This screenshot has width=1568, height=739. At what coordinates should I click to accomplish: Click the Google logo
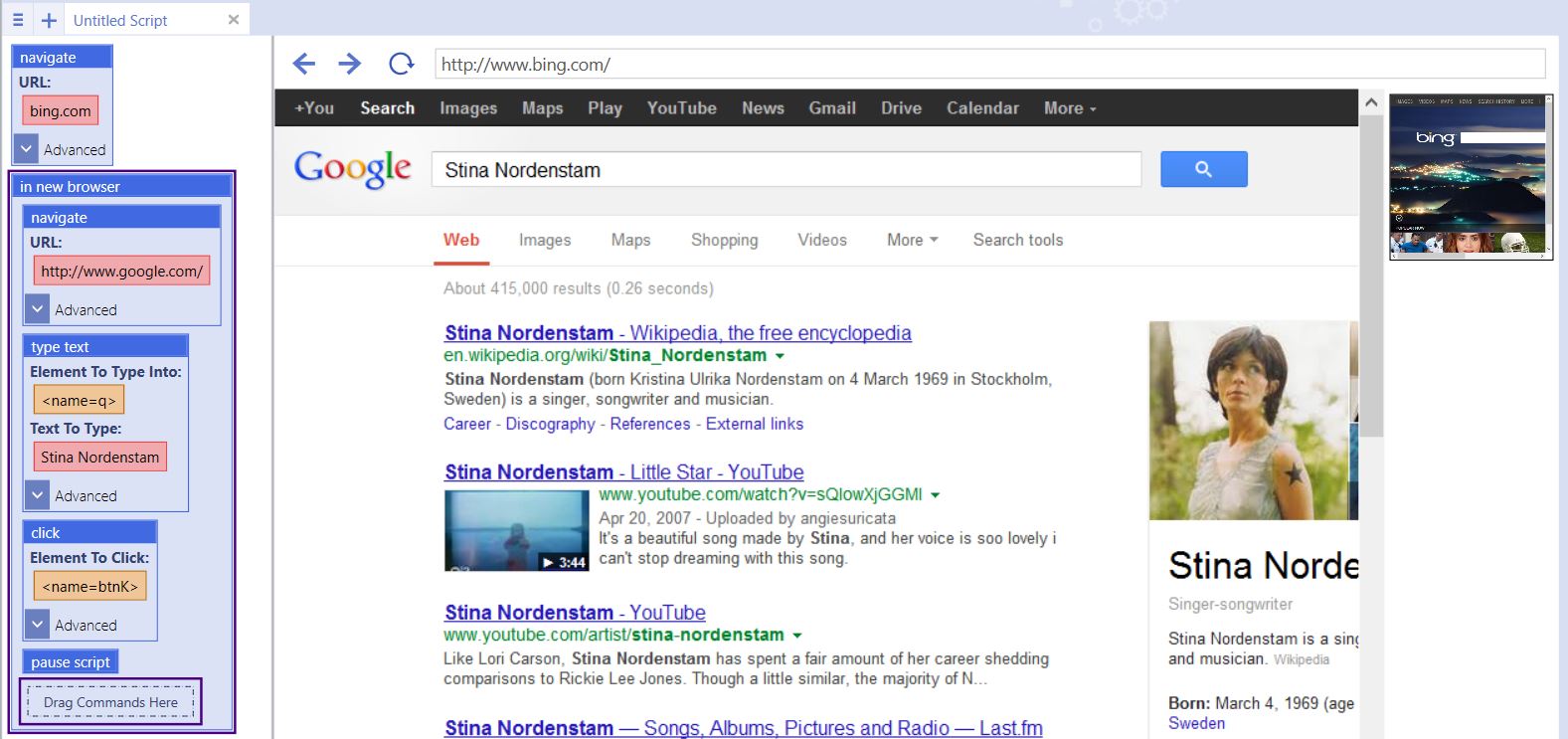pyautogui.click(x=352, y=169)
